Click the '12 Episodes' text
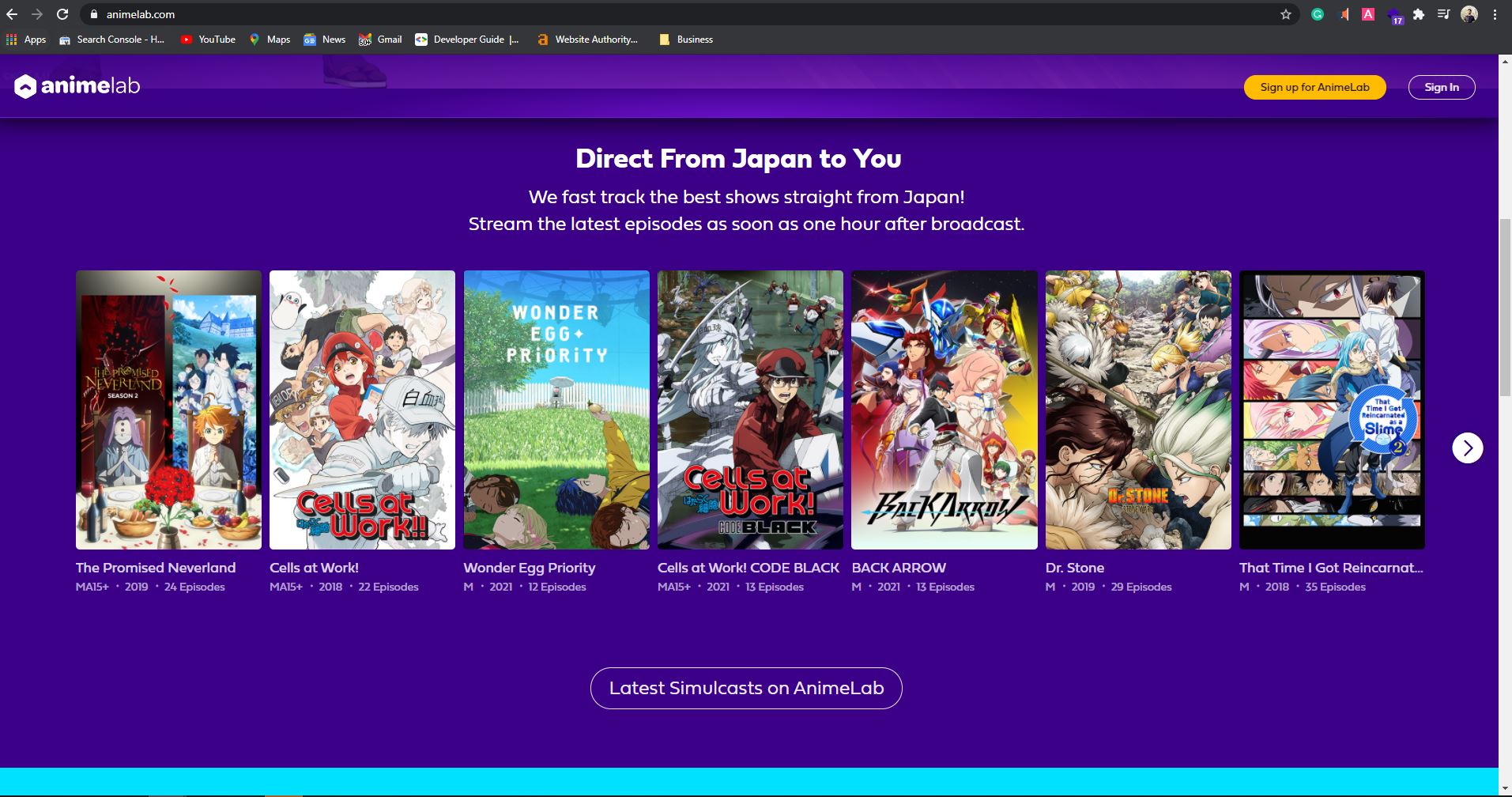Screen dimensions: 1512x797 pyautogui.click(x=557, y=587)
